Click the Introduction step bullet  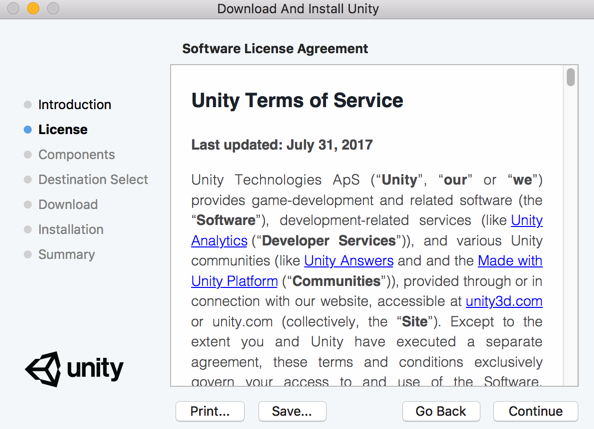[28, 105]
